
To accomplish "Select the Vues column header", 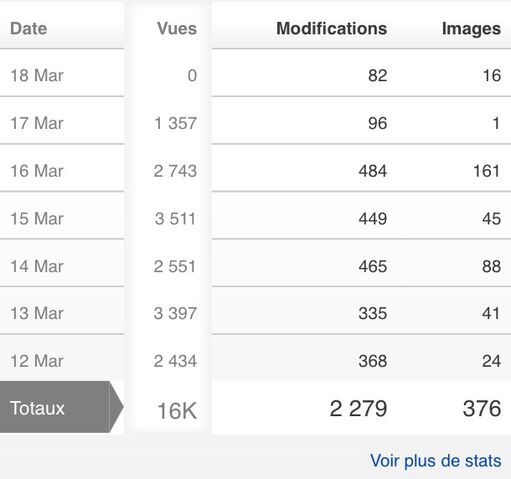I will pos(177,28).
